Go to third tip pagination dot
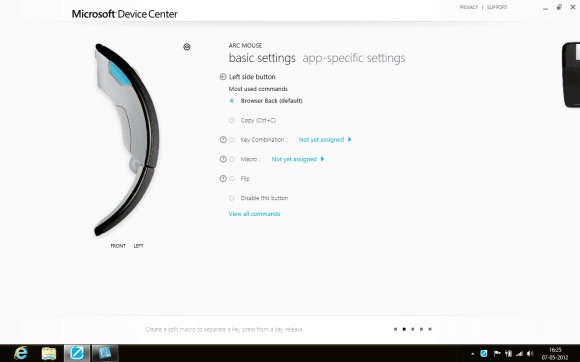This screenshot has width=580, height=362. tap(412, 329)
